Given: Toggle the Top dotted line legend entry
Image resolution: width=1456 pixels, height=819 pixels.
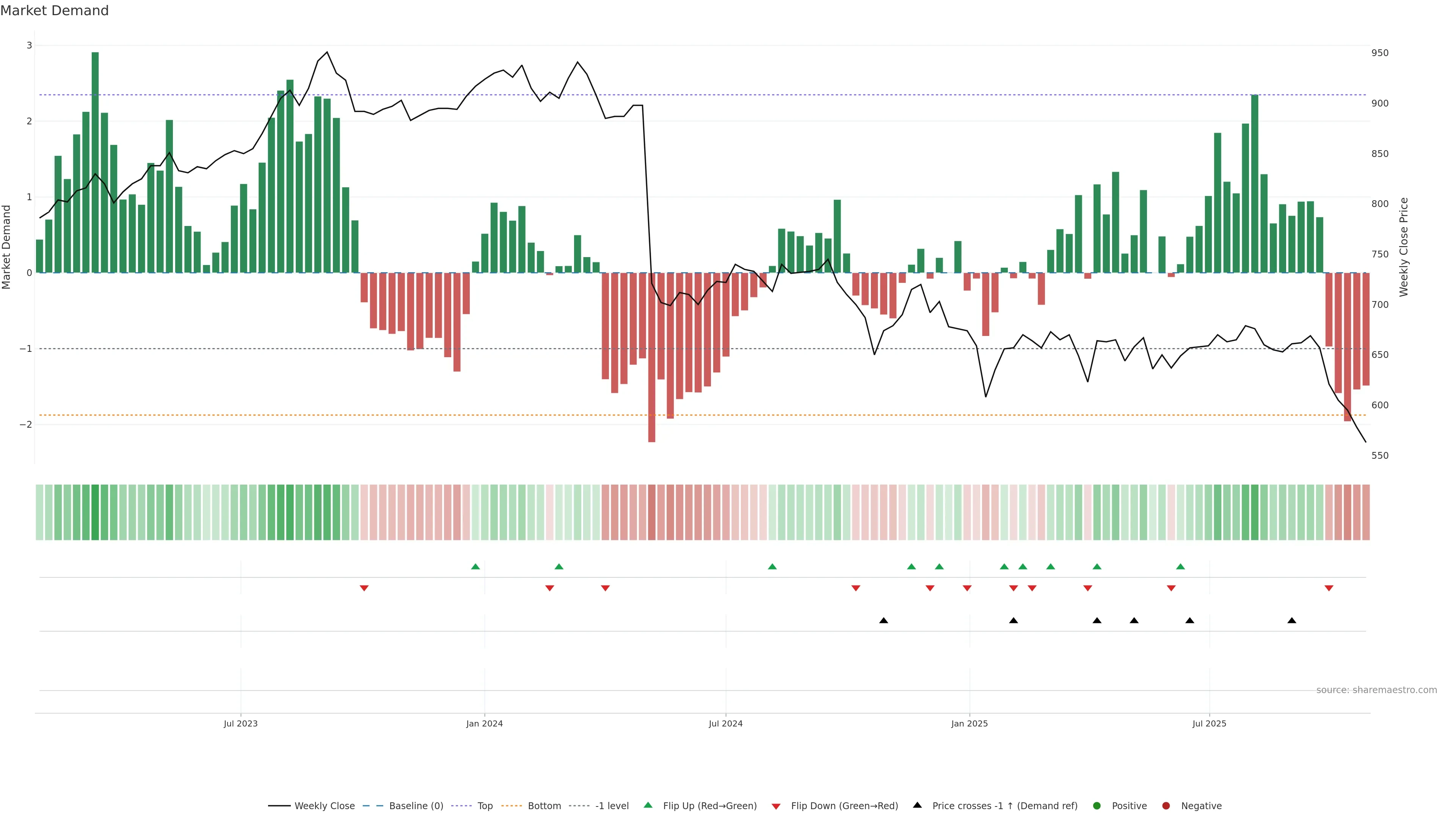Looking at the screenshot, I should (x=485, y=805).
